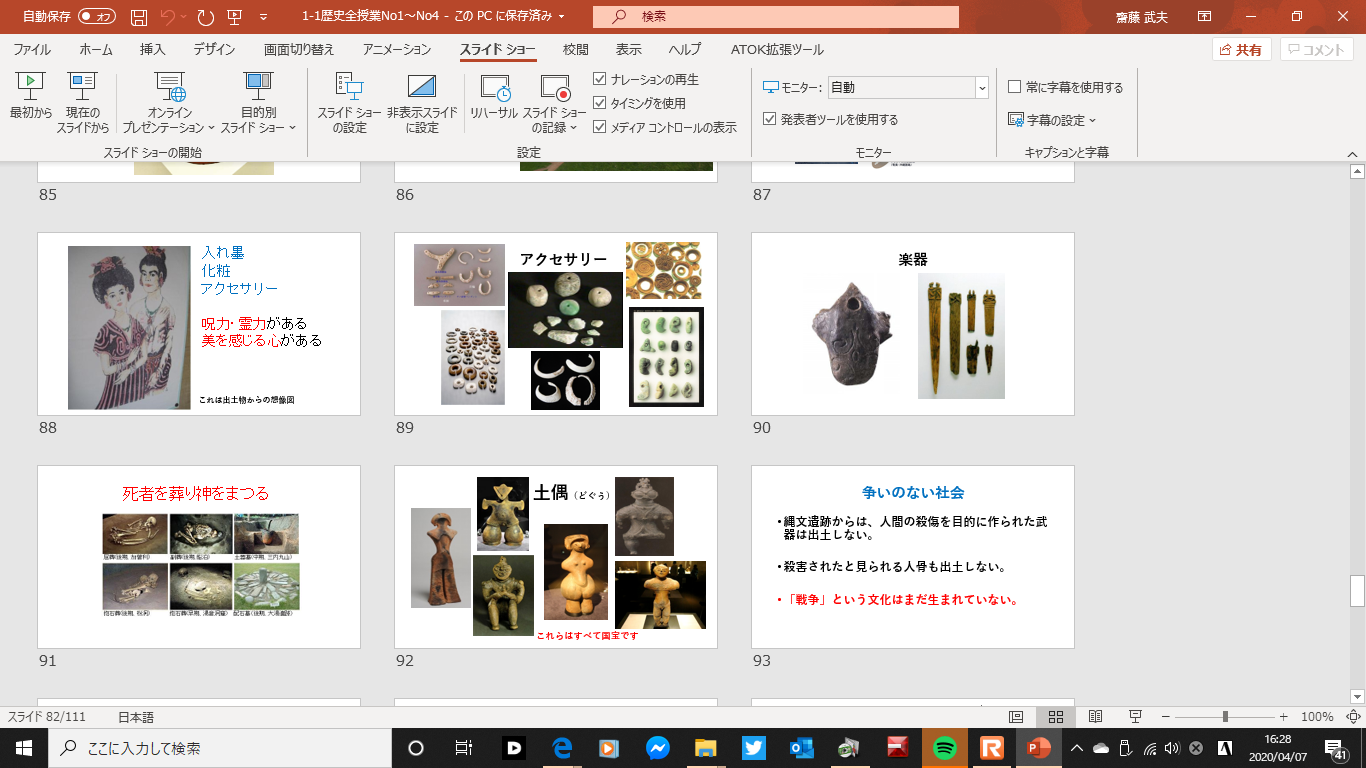Uncheck メディア コントロールの表示 checkbox
This screenshot has width=1366, height=768.
(x=600, y=127)
